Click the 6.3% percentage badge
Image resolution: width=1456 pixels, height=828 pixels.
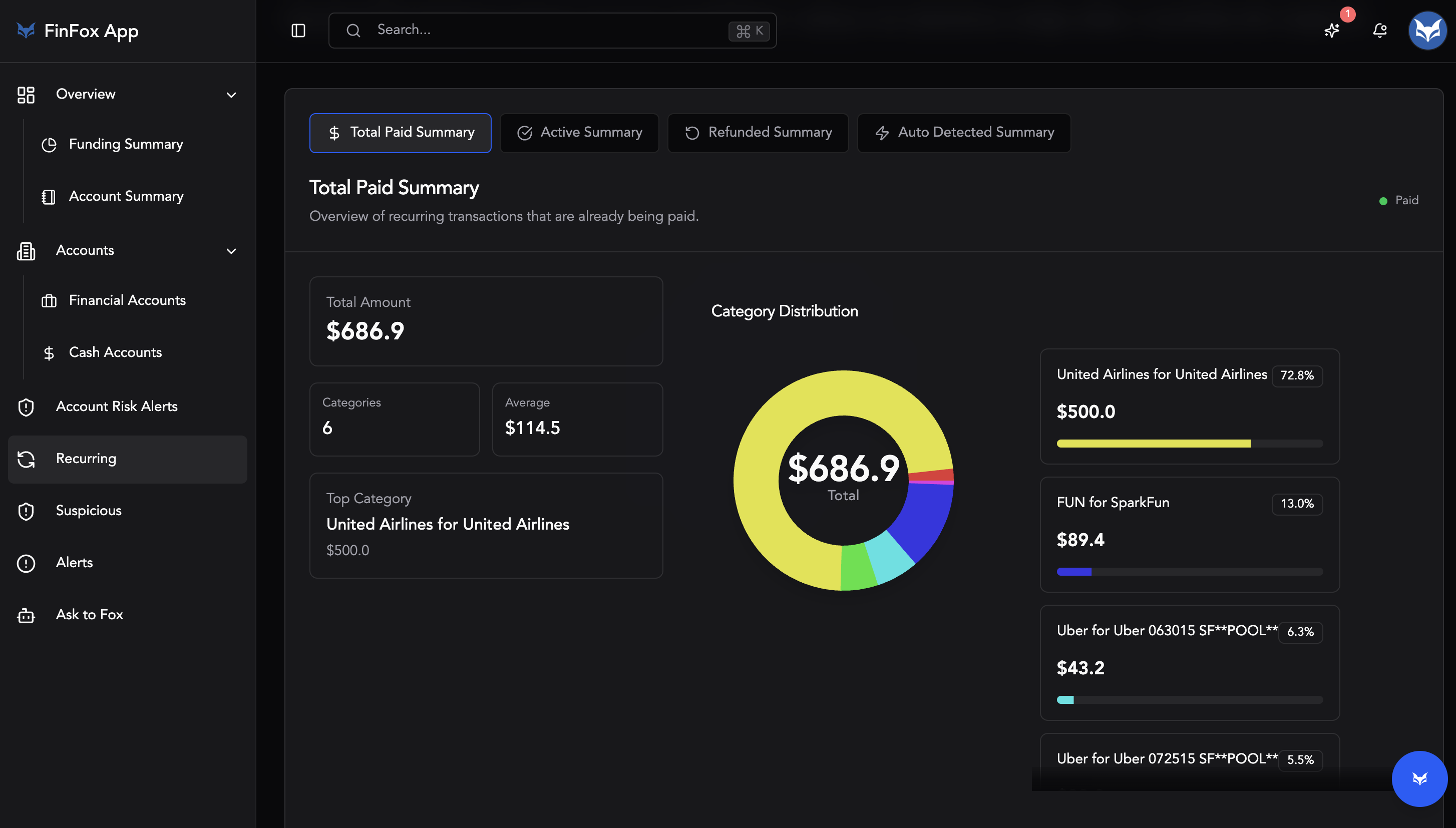(x=1300, y=632)
